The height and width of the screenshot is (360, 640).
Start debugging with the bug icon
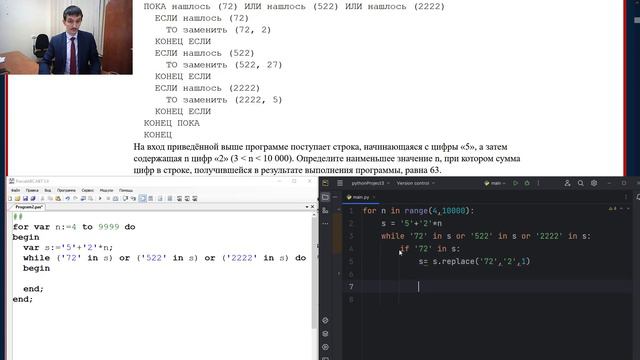tap(527, 183)
